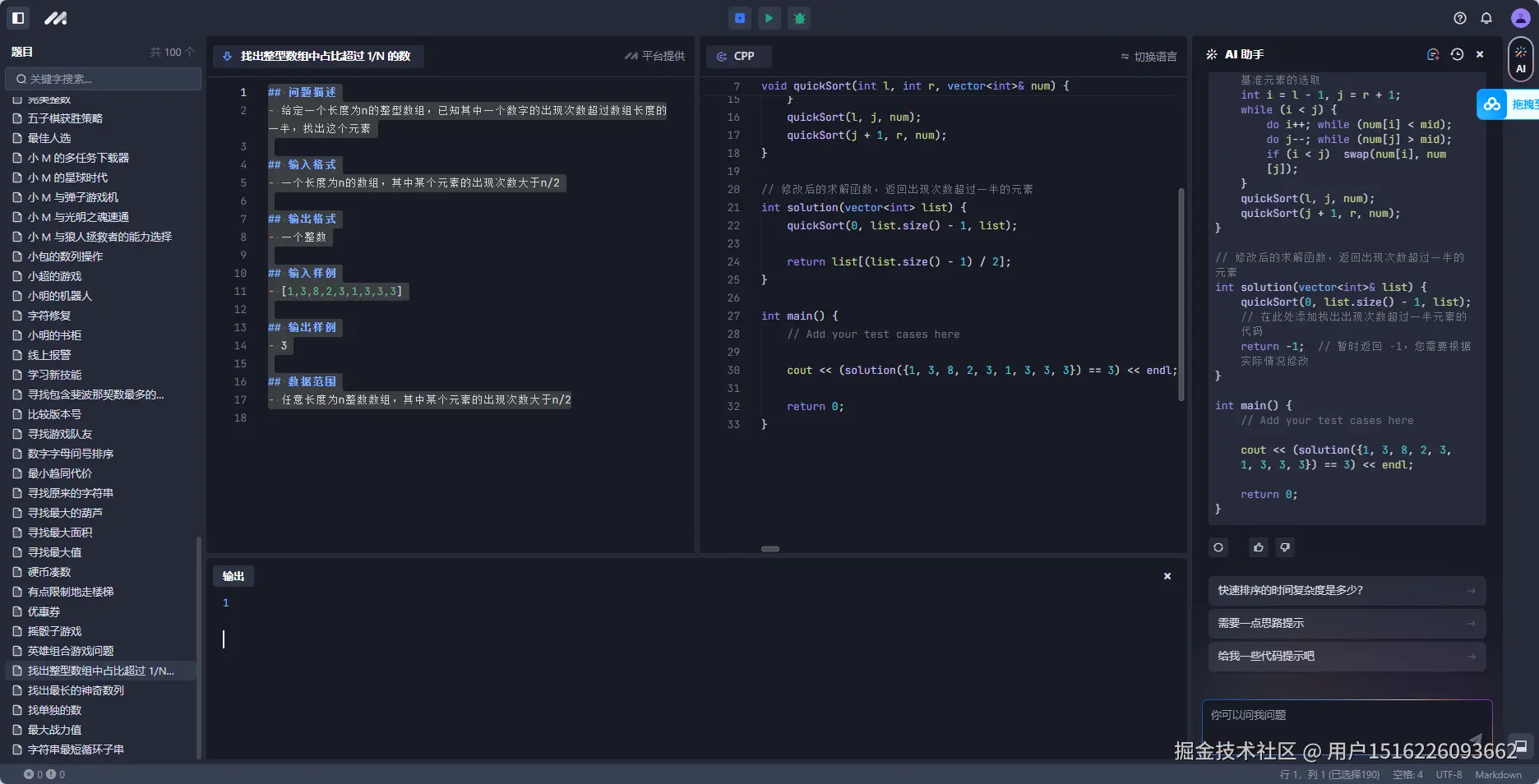Close the 输出 output panel
The image size is (1539, 784).
coord(1167,576)
